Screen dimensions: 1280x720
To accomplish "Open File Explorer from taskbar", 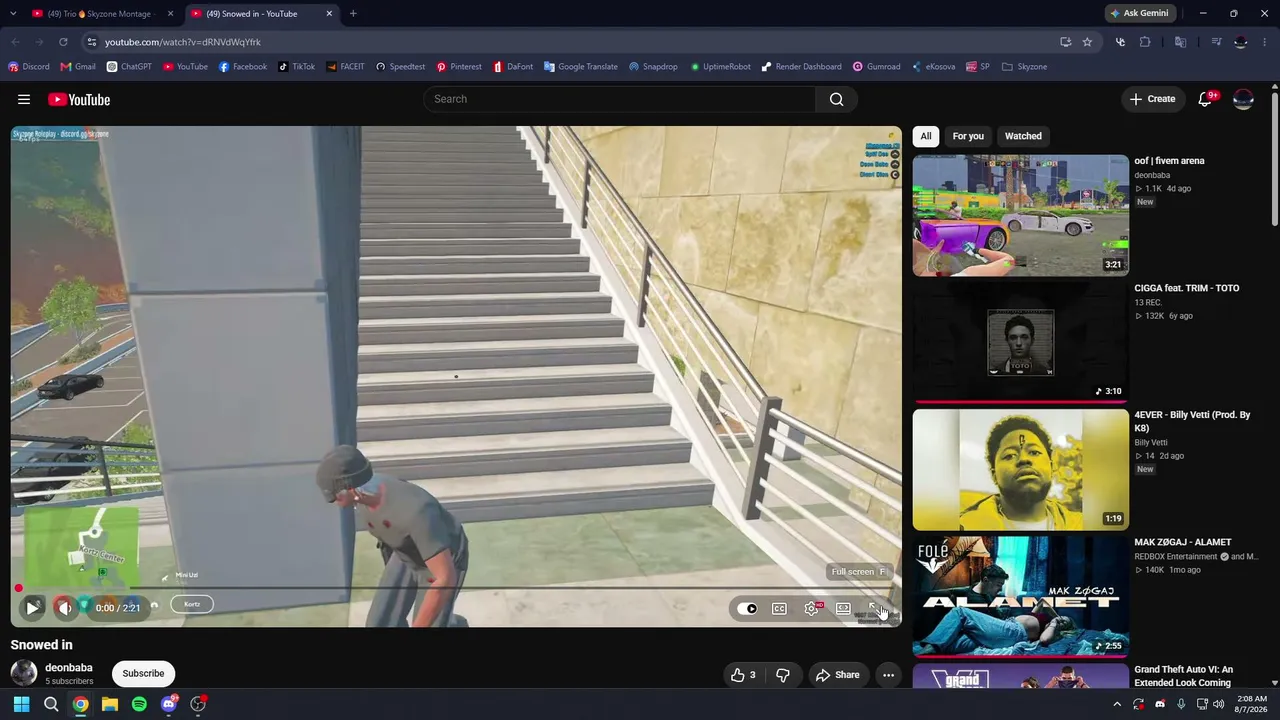I will coord(110,704).
